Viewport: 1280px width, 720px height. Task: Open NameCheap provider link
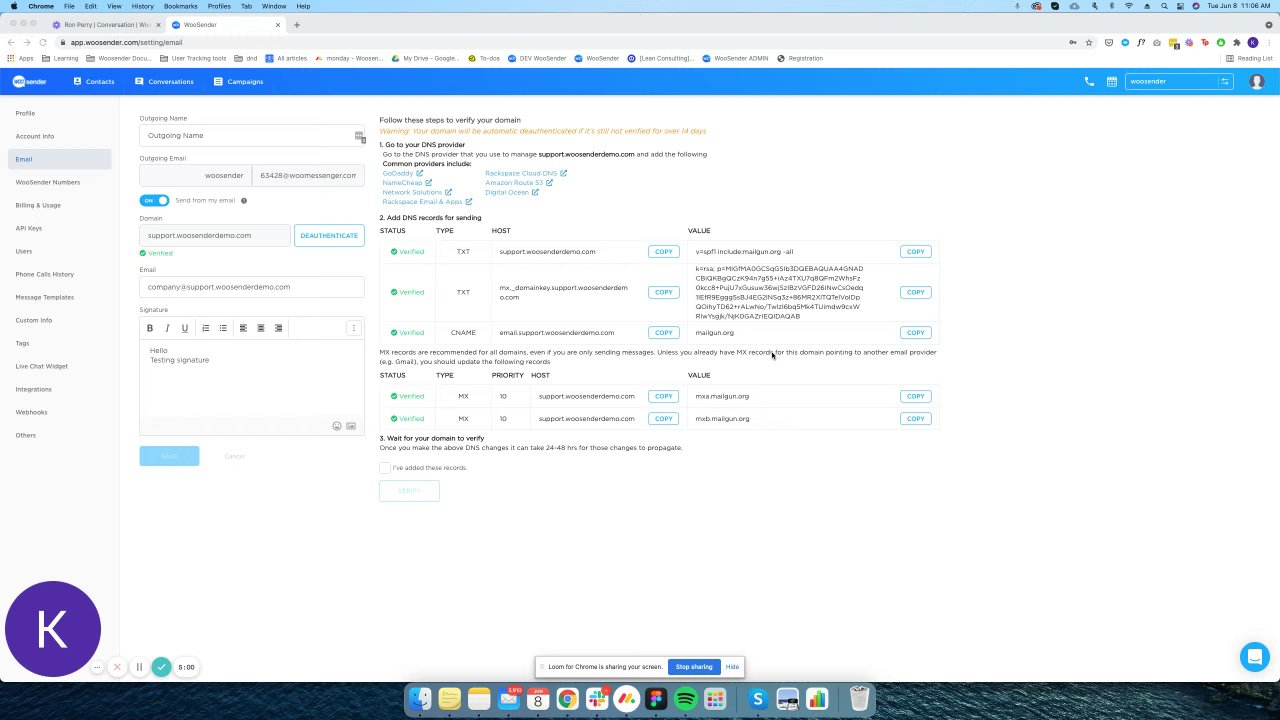click(407, 183)
